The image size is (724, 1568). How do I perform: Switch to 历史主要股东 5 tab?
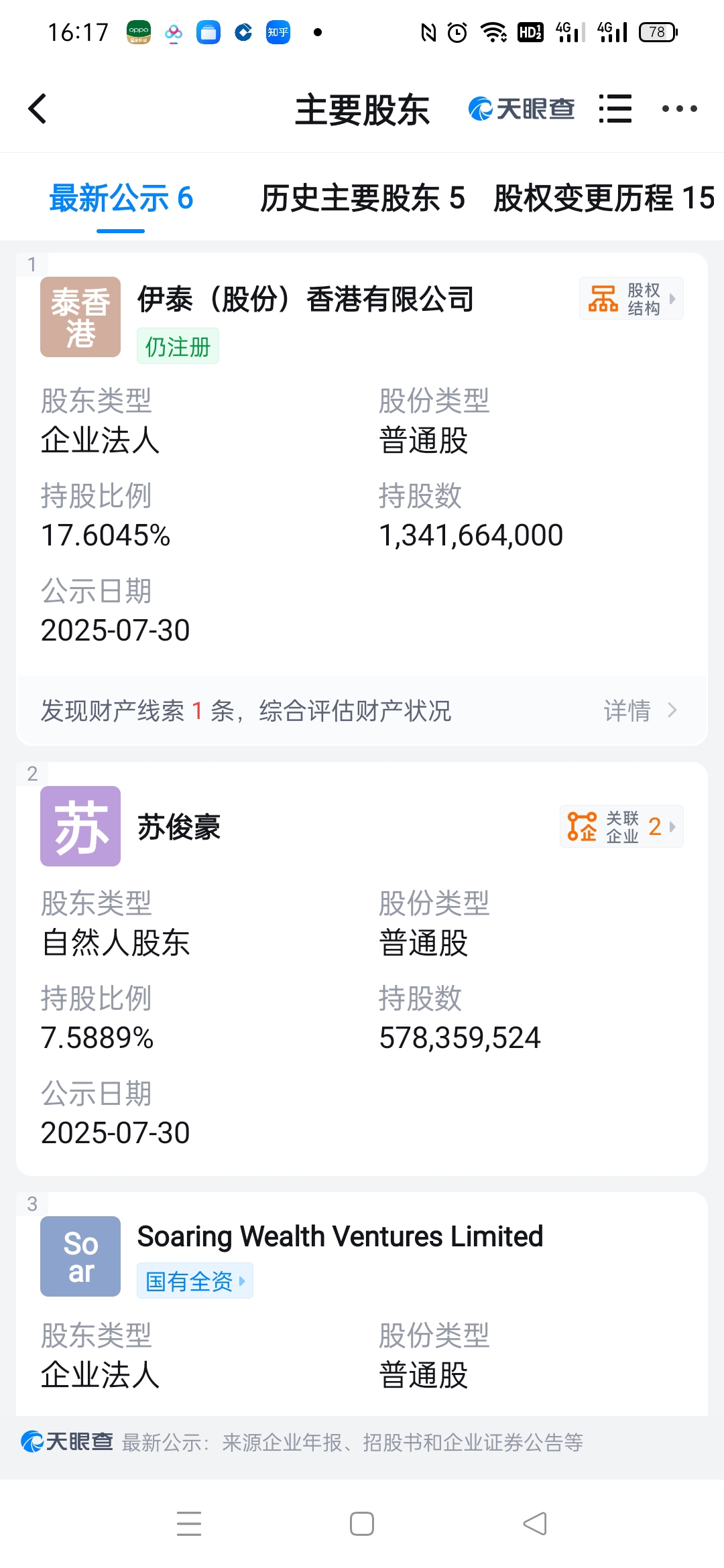coord(362,198)
